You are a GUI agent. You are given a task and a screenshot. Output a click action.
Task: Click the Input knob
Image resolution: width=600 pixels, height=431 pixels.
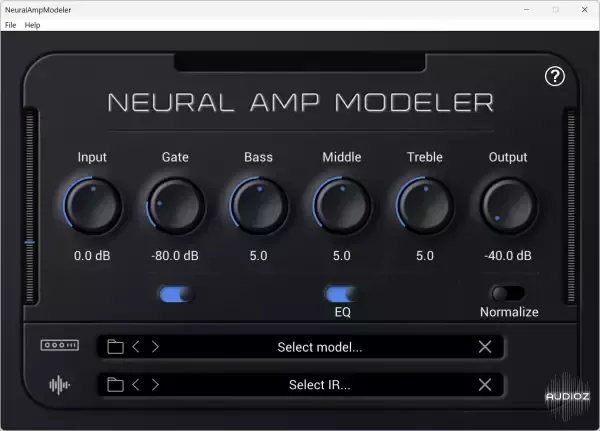[x=93, y=206]
